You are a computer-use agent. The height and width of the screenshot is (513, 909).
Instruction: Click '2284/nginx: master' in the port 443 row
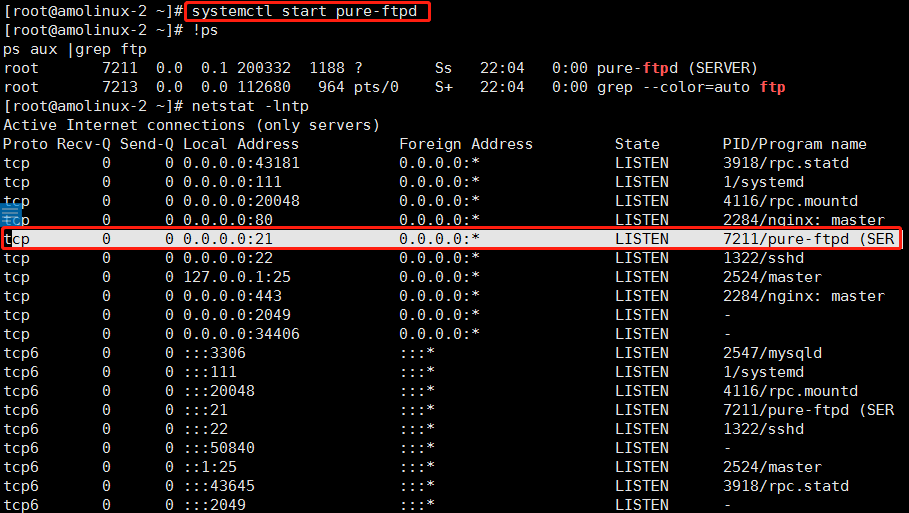pos(803,297)
